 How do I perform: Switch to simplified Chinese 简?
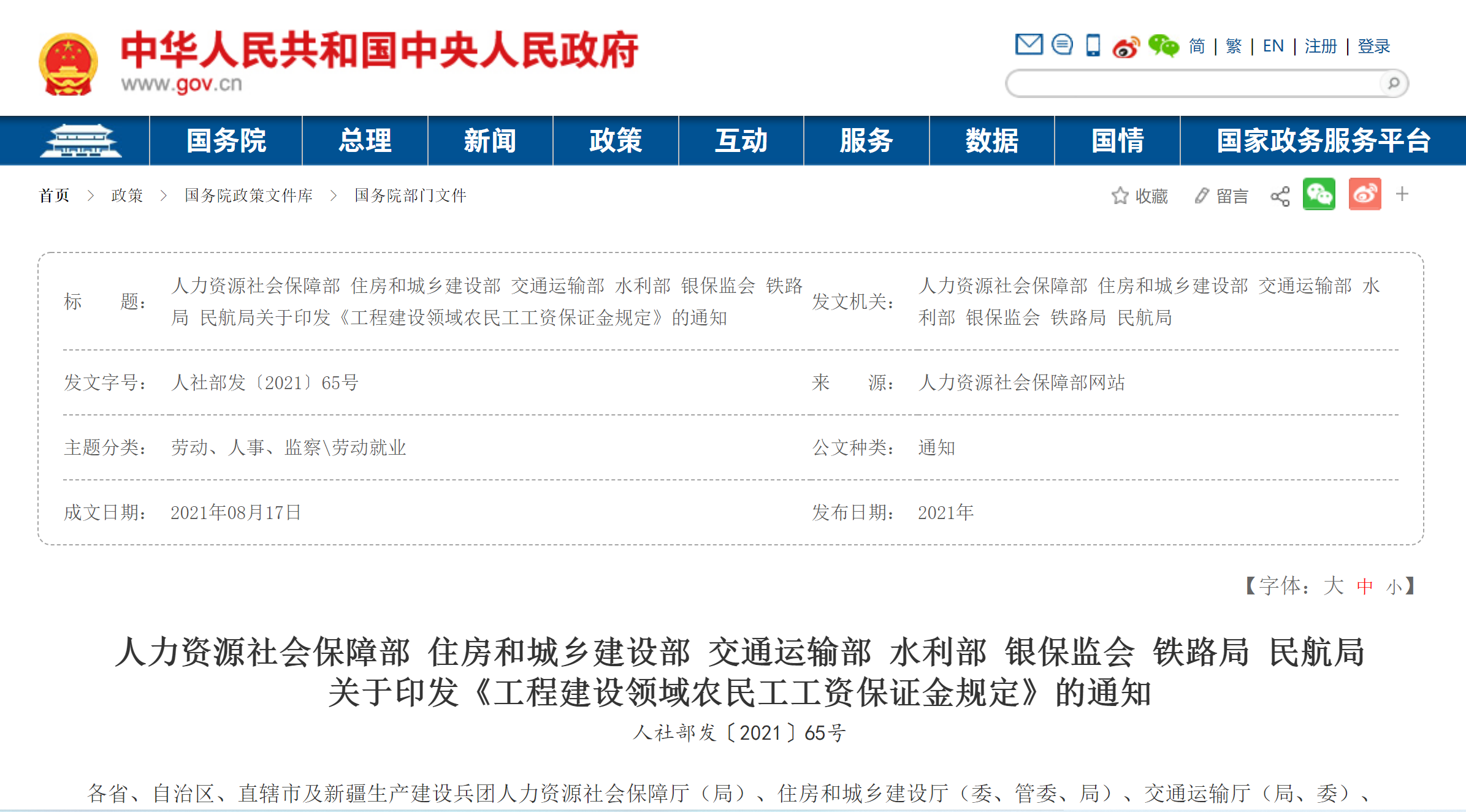(x=1197, y=46)
